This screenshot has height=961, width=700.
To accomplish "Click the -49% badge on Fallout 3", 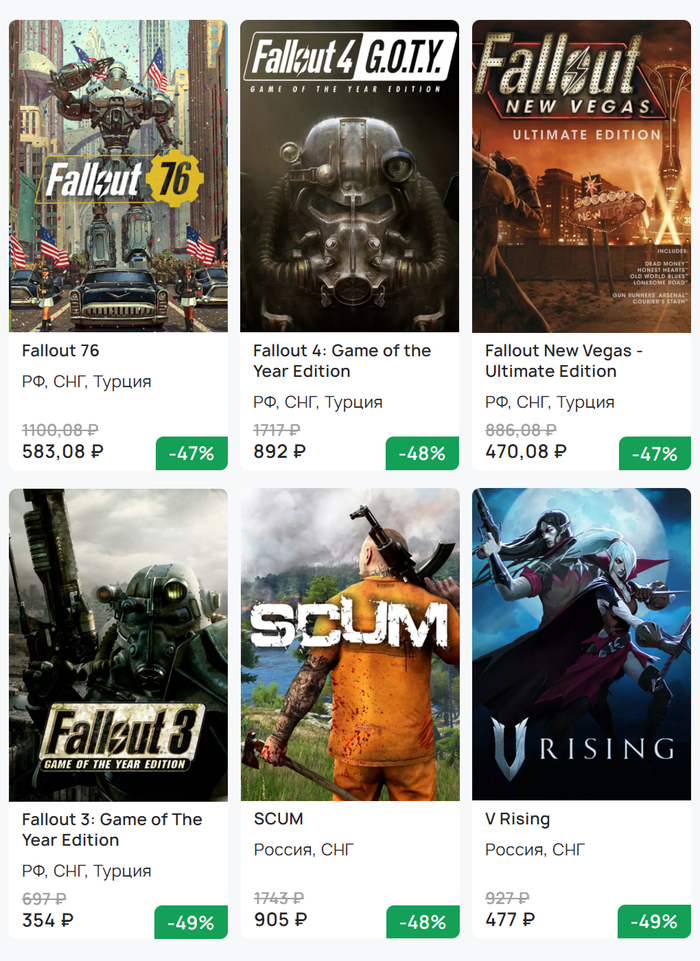I will point(191,922).
